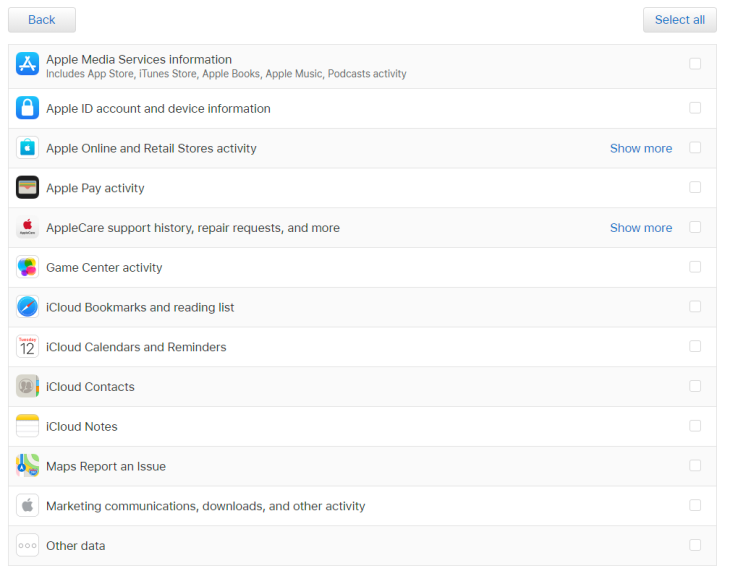Click the iCloud Calendars and Reminders label
The height and width of the screenshot is (576, 730).
tap(136, 347)
